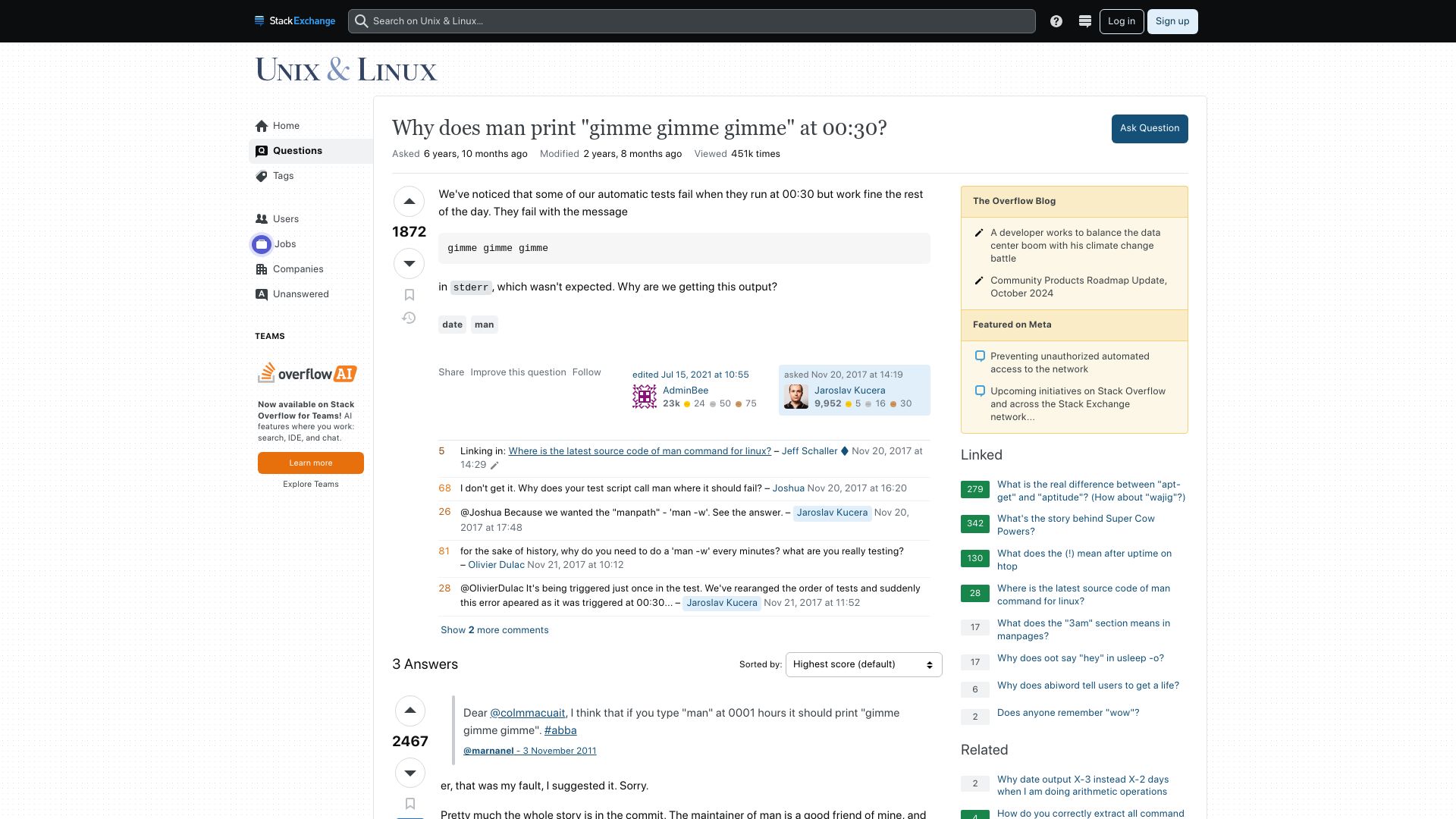Click the Log in button
Viewport: 1456px width, 819px height.
point(1122,21)
